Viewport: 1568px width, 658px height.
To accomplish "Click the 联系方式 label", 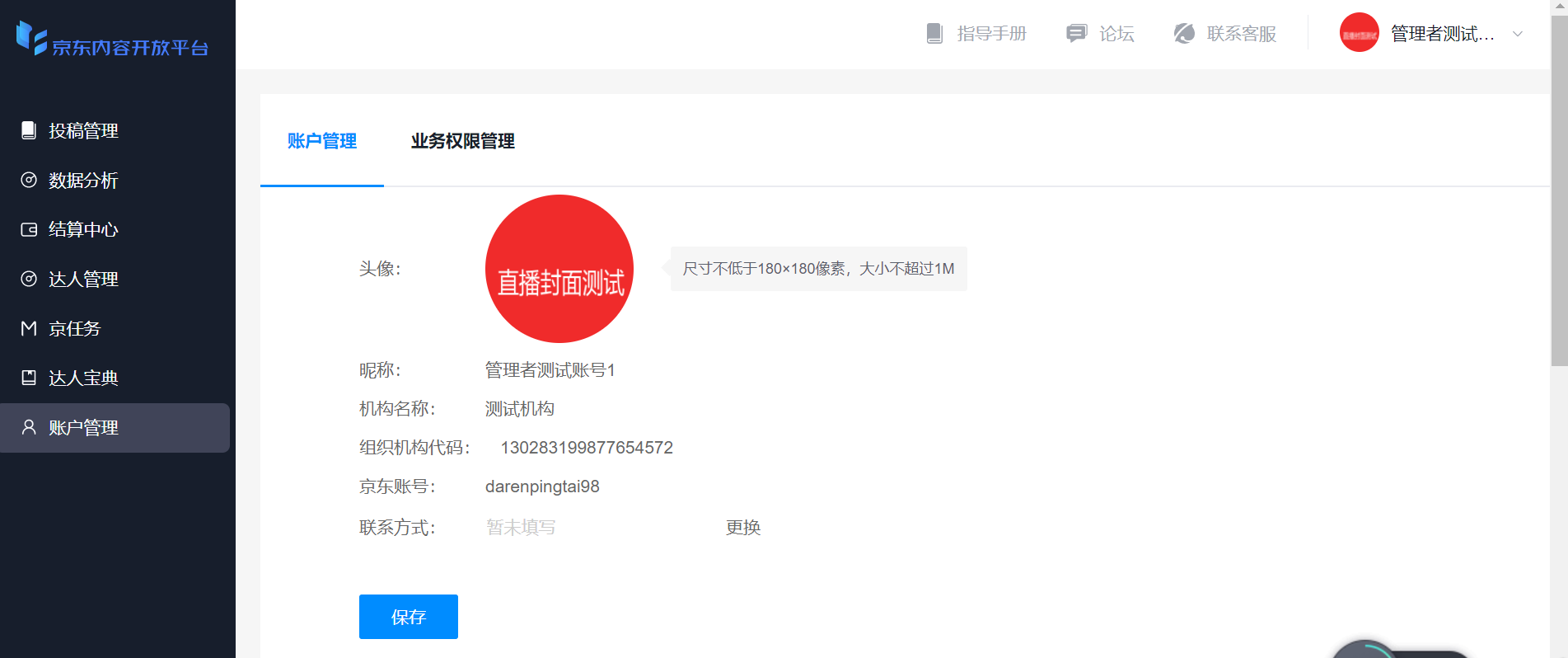I will pos(397,528).
